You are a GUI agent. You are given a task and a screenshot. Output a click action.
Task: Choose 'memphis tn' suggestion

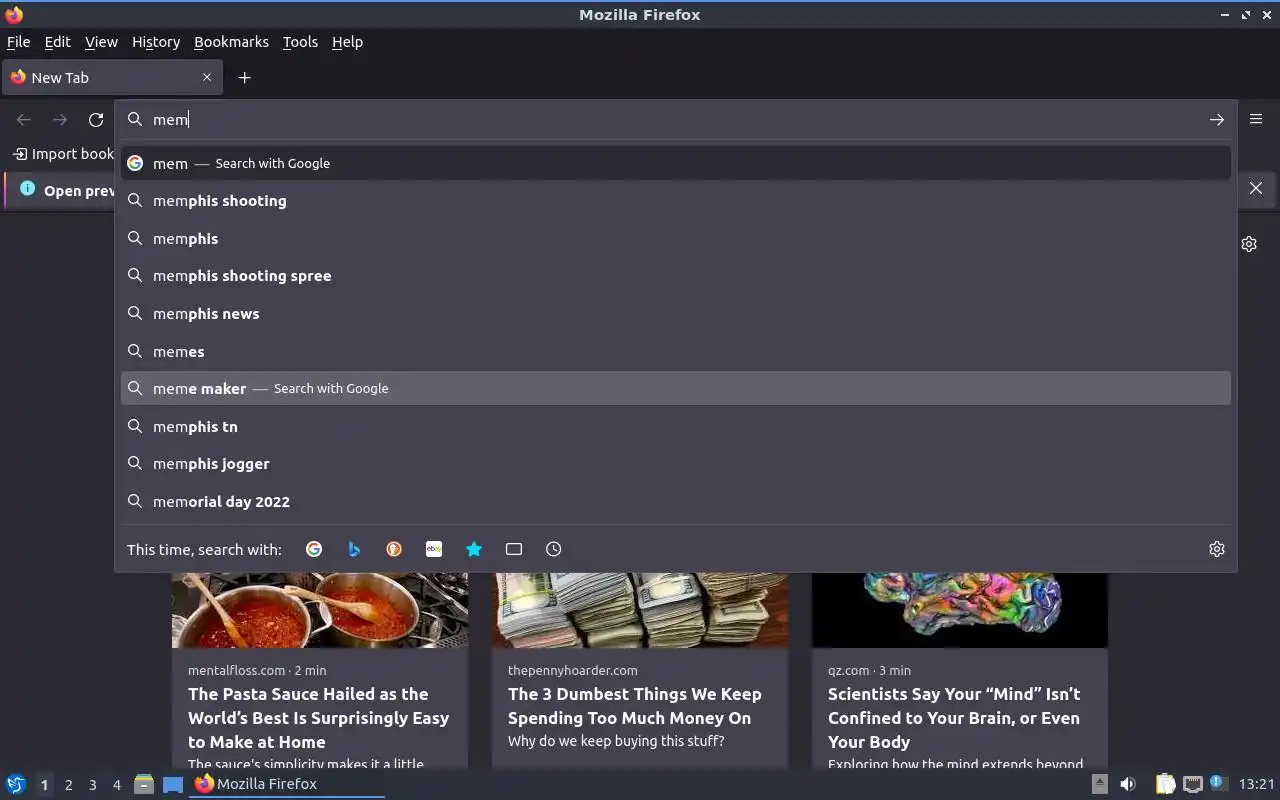tap(676, 427)
